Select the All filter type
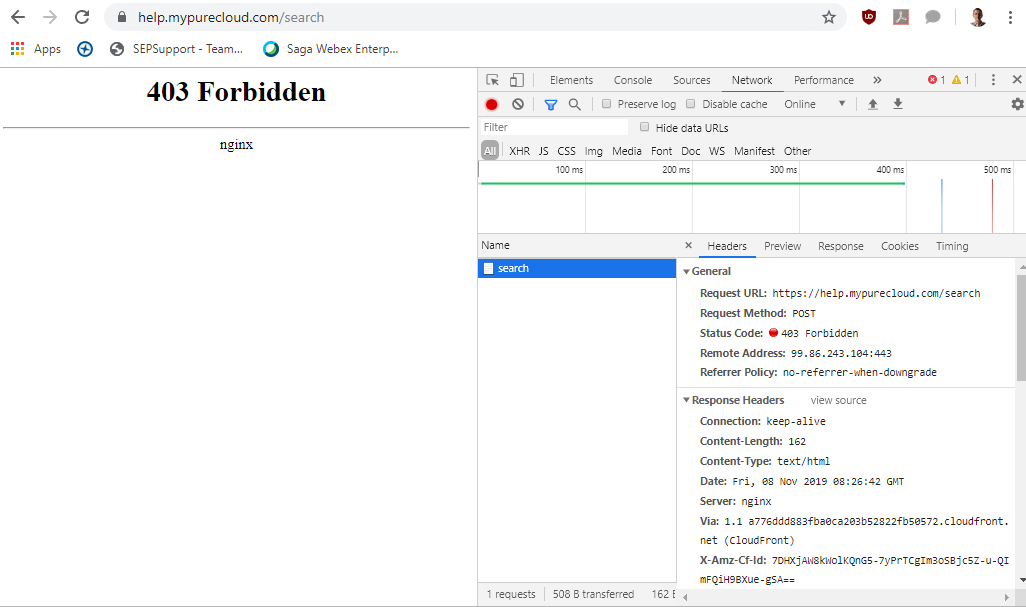This screenshot has height=607, width=1026. point(490,150)
